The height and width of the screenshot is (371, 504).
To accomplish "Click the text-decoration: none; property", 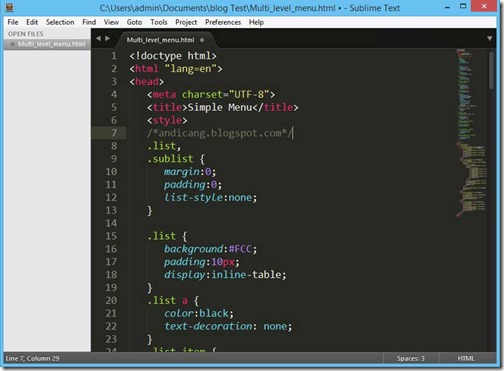I will [228, 326].
